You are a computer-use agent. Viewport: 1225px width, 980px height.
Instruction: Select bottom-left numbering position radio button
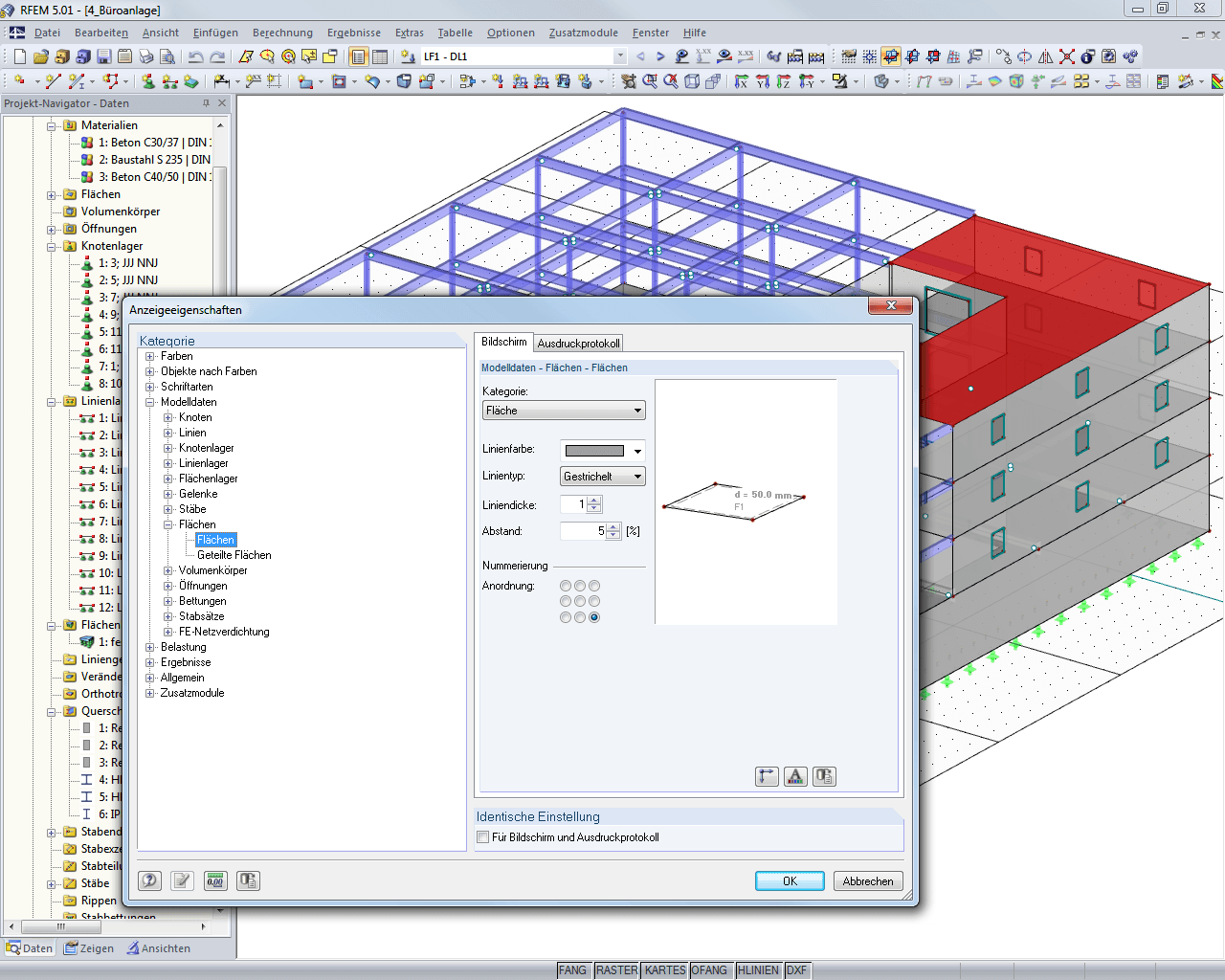click(566, 617)
